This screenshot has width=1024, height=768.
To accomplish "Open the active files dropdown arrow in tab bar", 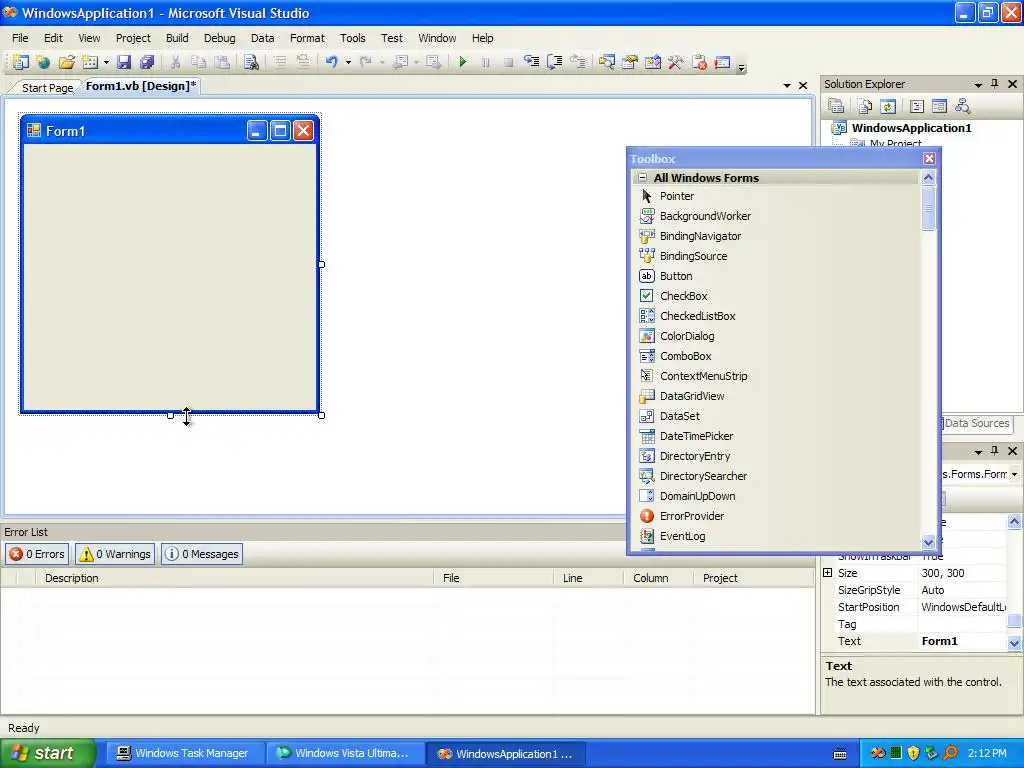I will (x=787, y=86).
